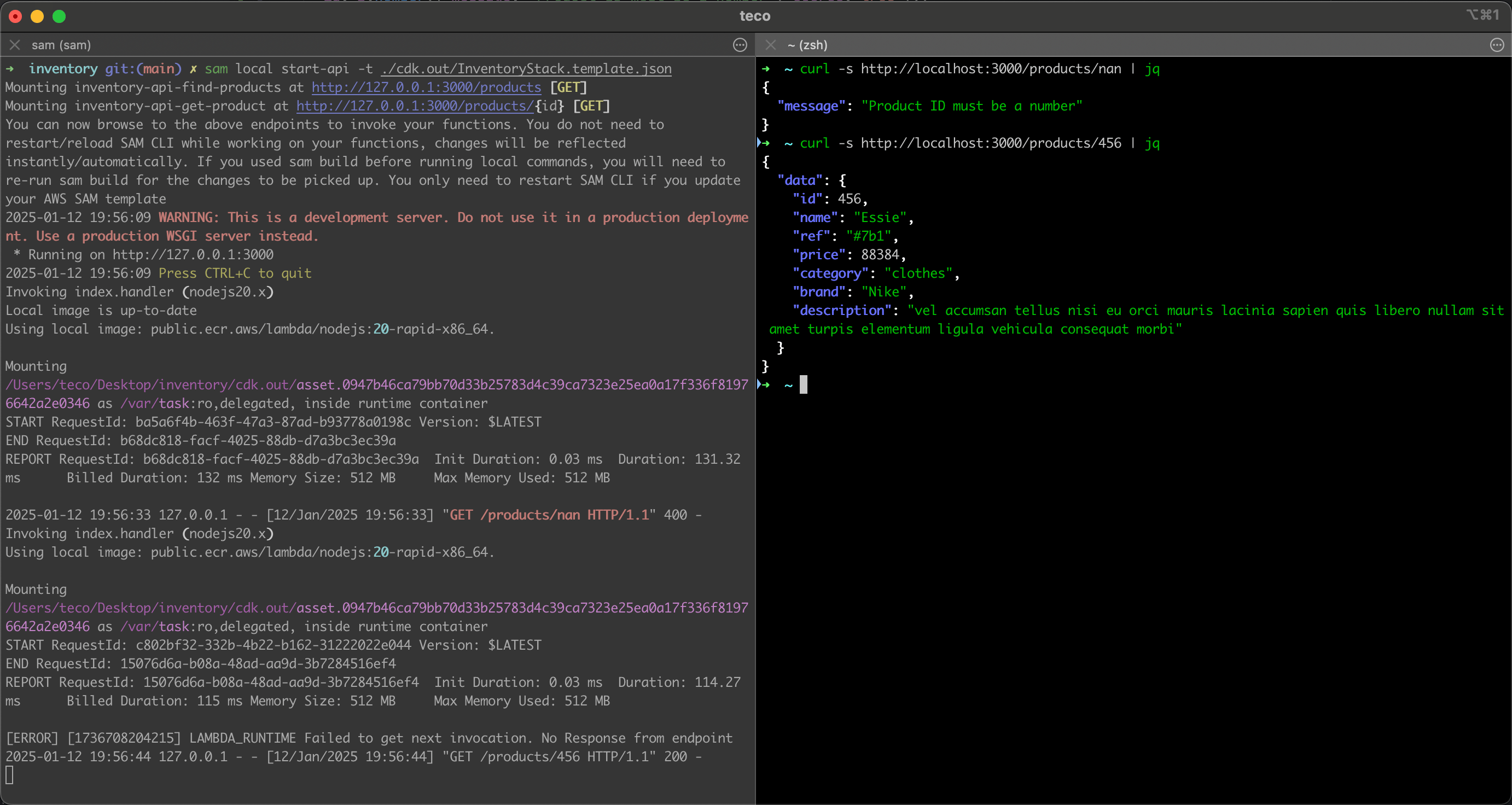Select the ~ (zsh) pane title
1512x805 pixels.
point(807,45)
